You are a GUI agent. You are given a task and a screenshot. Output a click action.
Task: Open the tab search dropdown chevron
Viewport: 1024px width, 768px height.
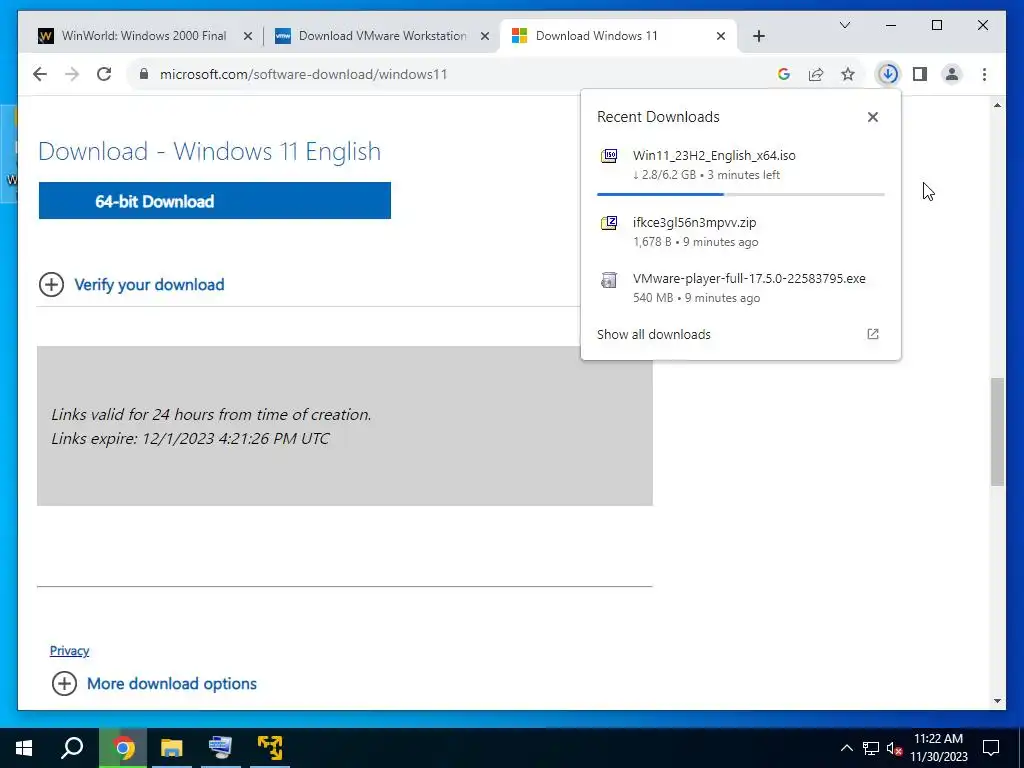coord(844,25)
